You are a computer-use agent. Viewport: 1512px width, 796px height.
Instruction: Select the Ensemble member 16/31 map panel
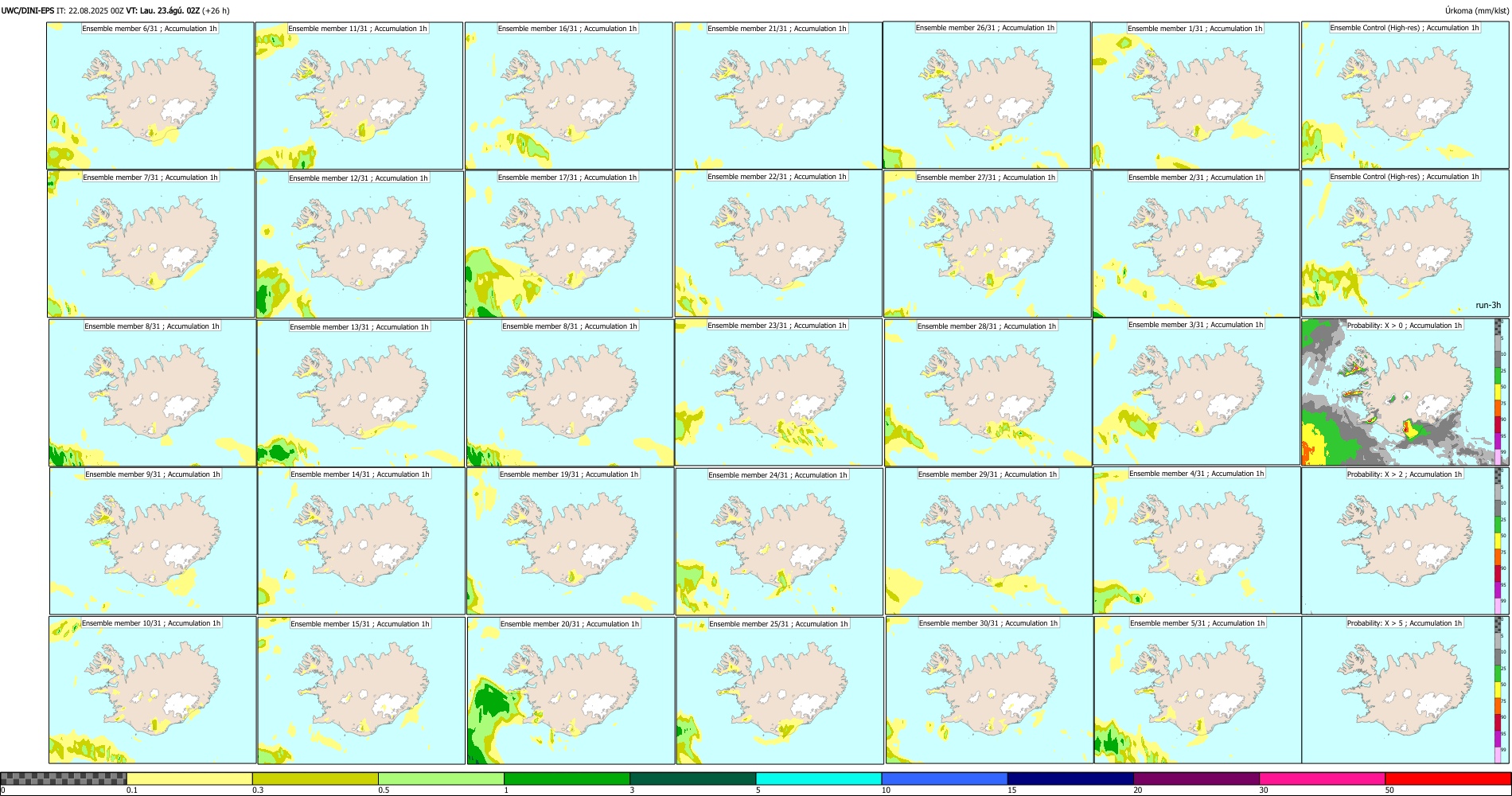(x=569, y=96)
